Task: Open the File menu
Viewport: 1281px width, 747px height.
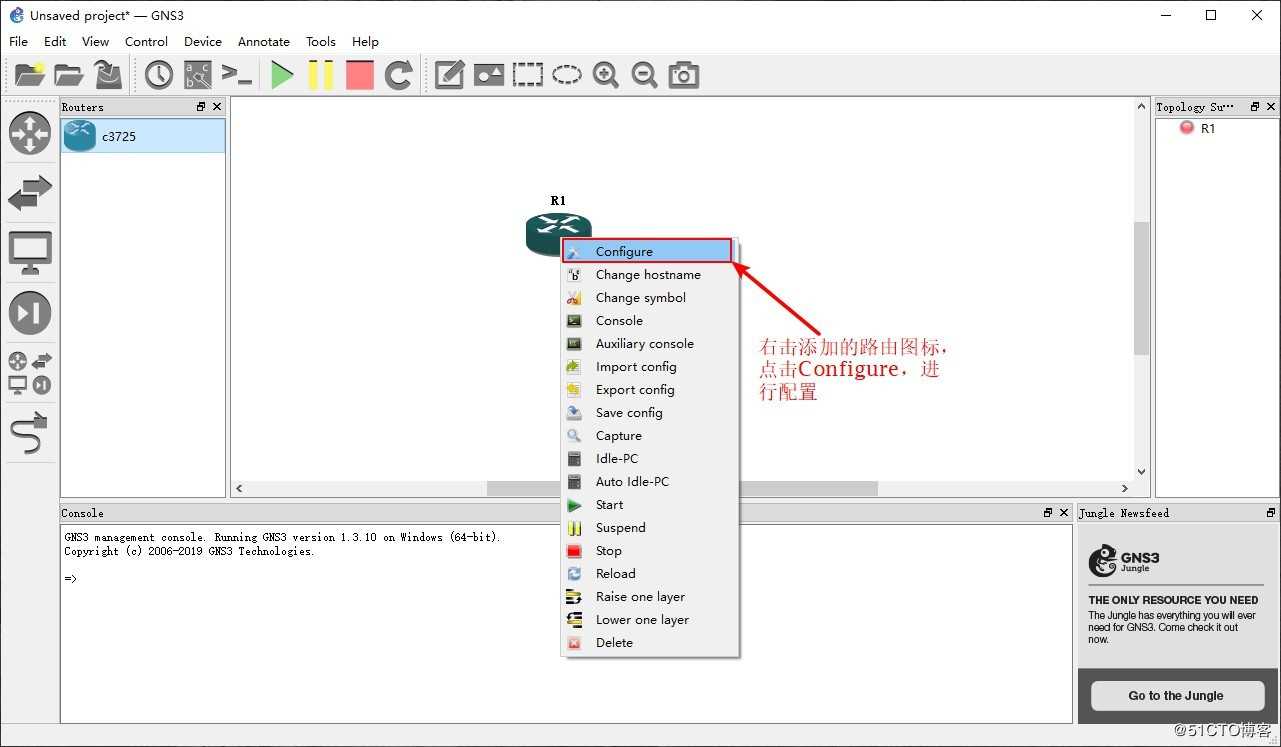Action: [18, 41]
